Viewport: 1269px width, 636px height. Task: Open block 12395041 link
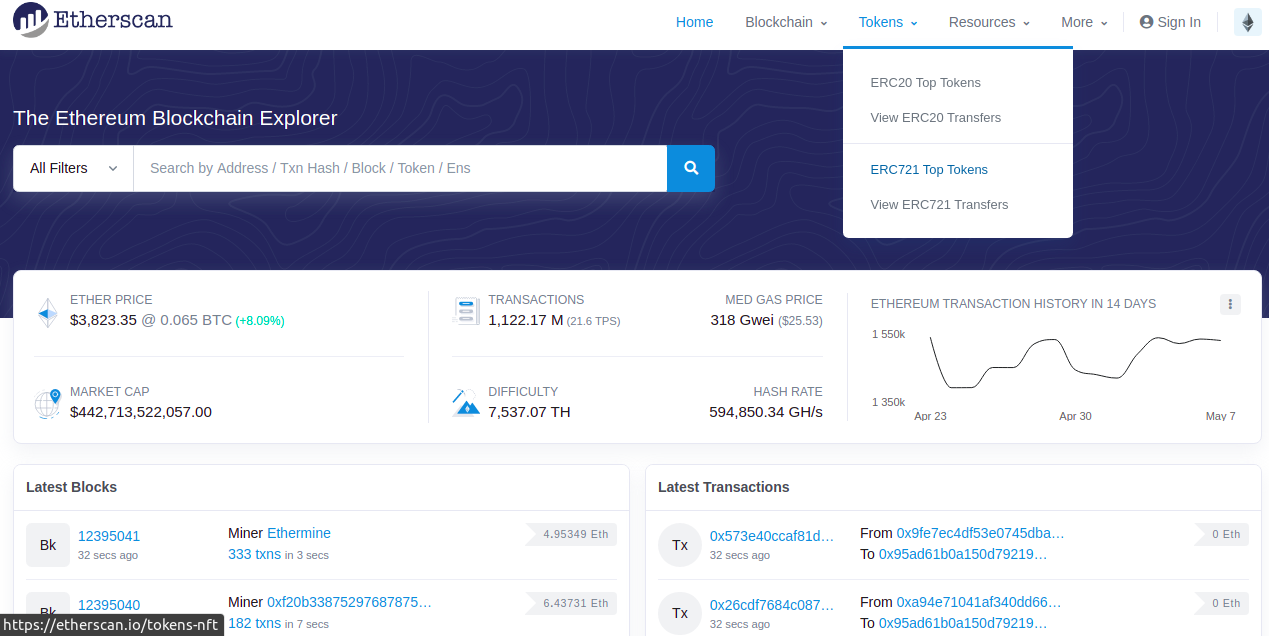[x=109, y=536]
